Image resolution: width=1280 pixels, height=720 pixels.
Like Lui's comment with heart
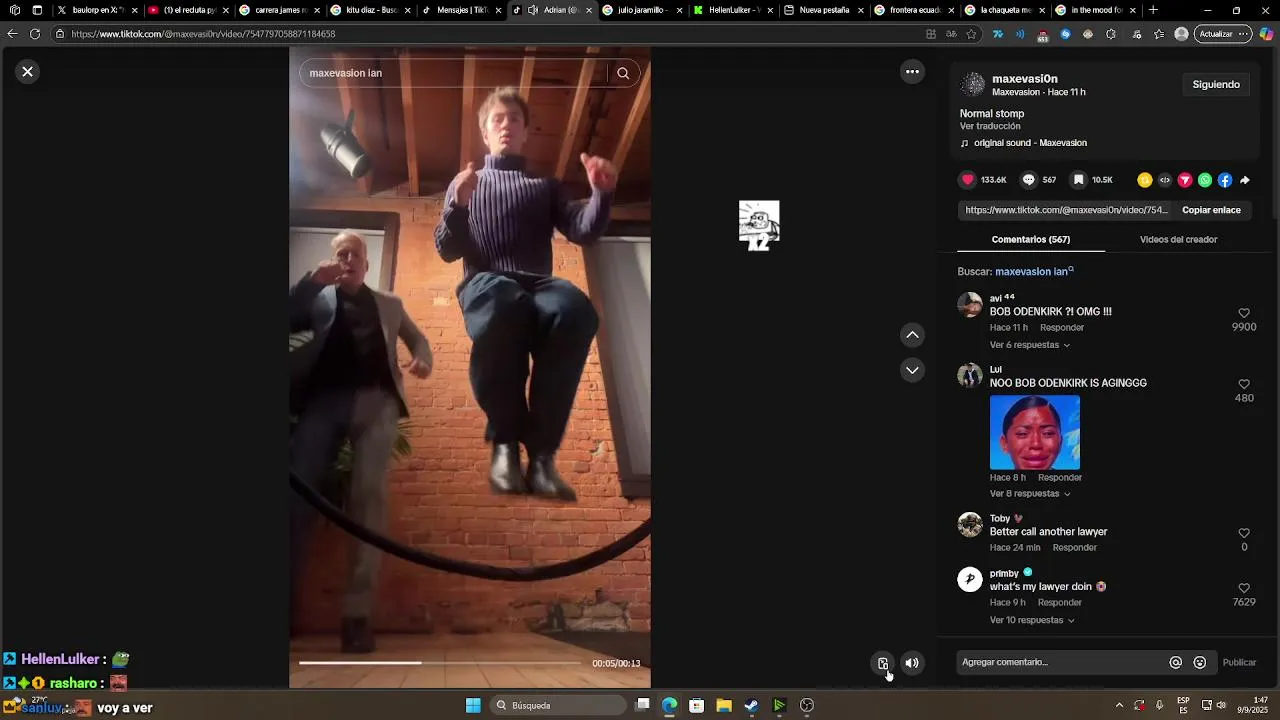click(x=1244, y=384)
